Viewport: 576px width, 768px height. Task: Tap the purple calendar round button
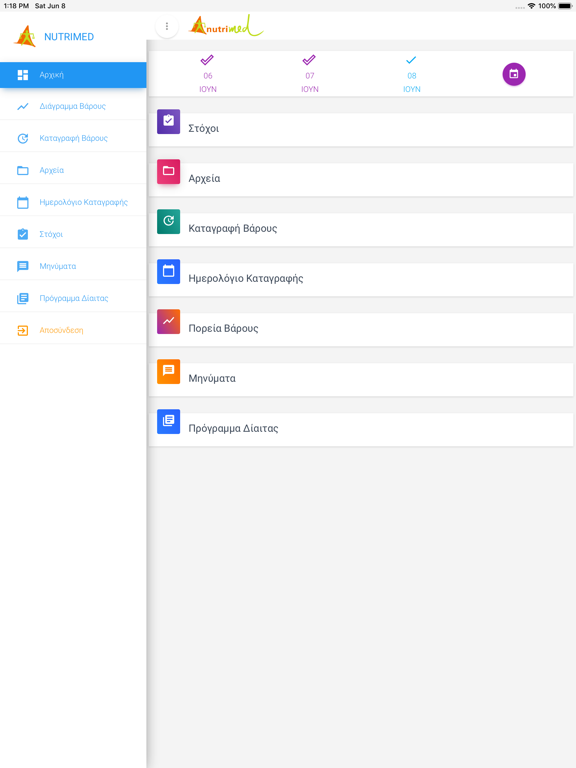514,74
